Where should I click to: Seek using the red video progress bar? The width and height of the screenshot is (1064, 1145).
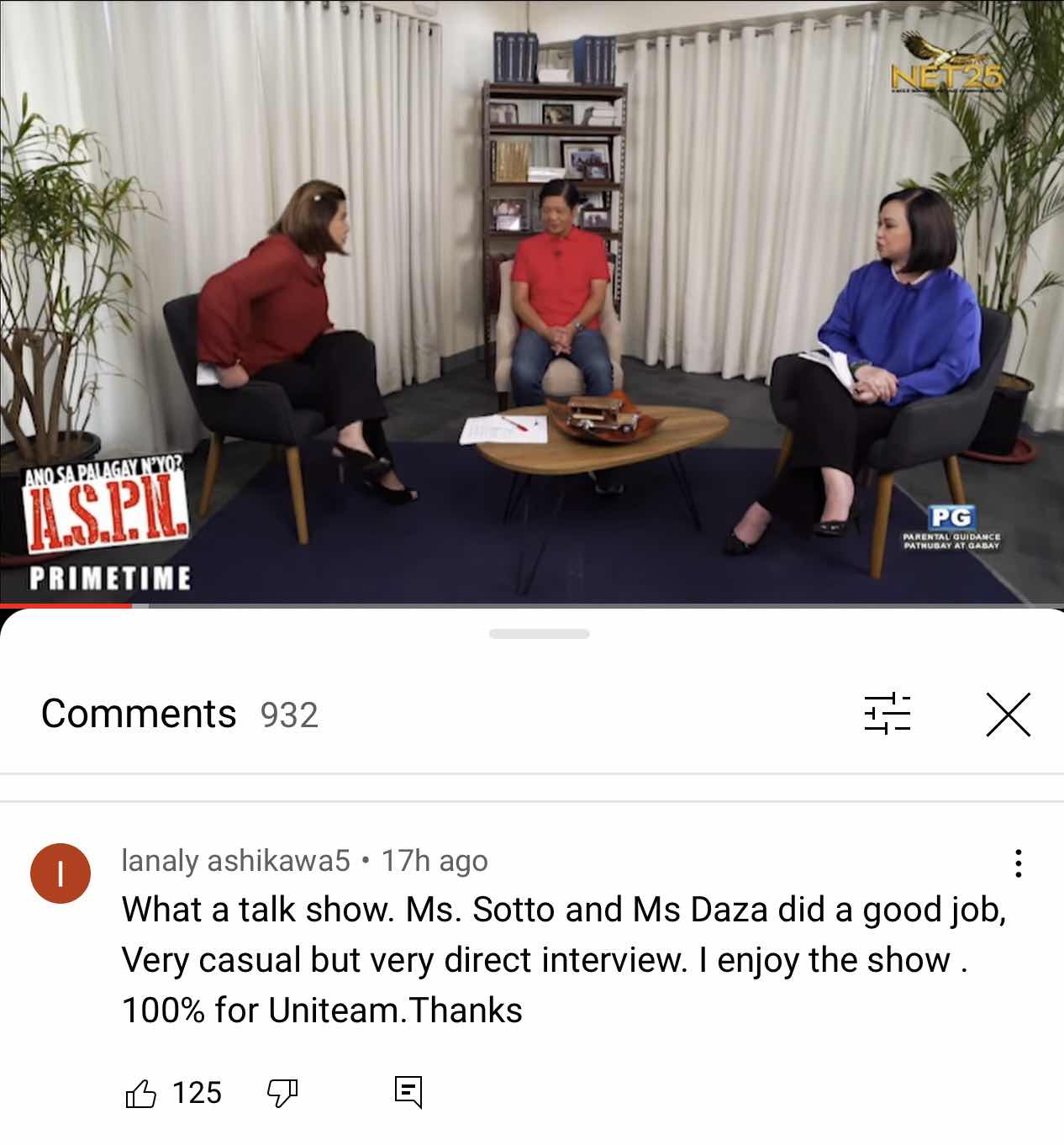[x=532, y=604]
